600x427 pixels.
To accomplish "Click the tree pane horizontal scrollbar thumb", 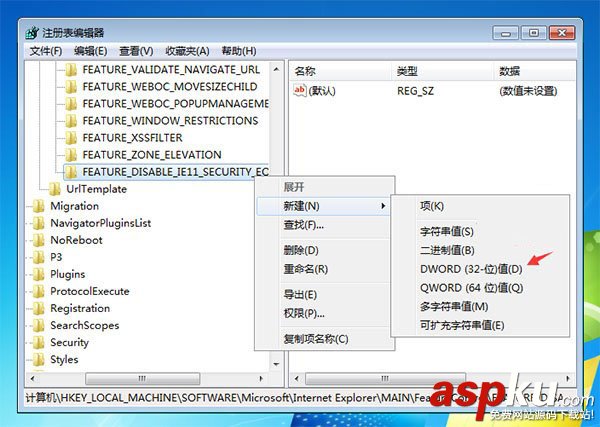I will (x=142, y=379).
